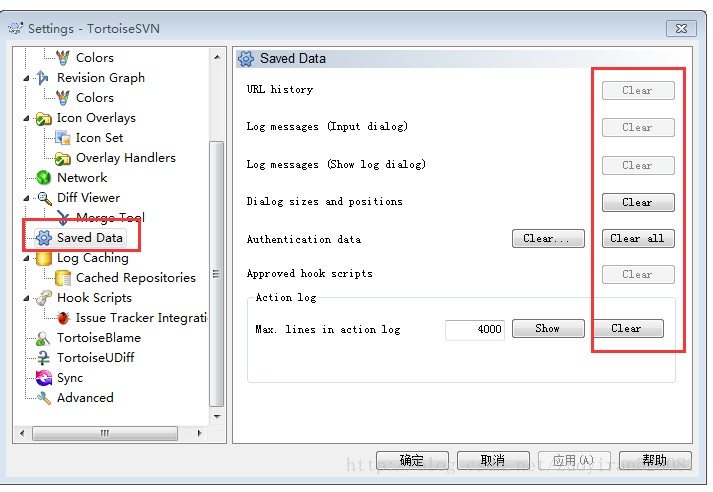Click the TortoiseUDiff icon
713x492 pixels.
(43, 358)
